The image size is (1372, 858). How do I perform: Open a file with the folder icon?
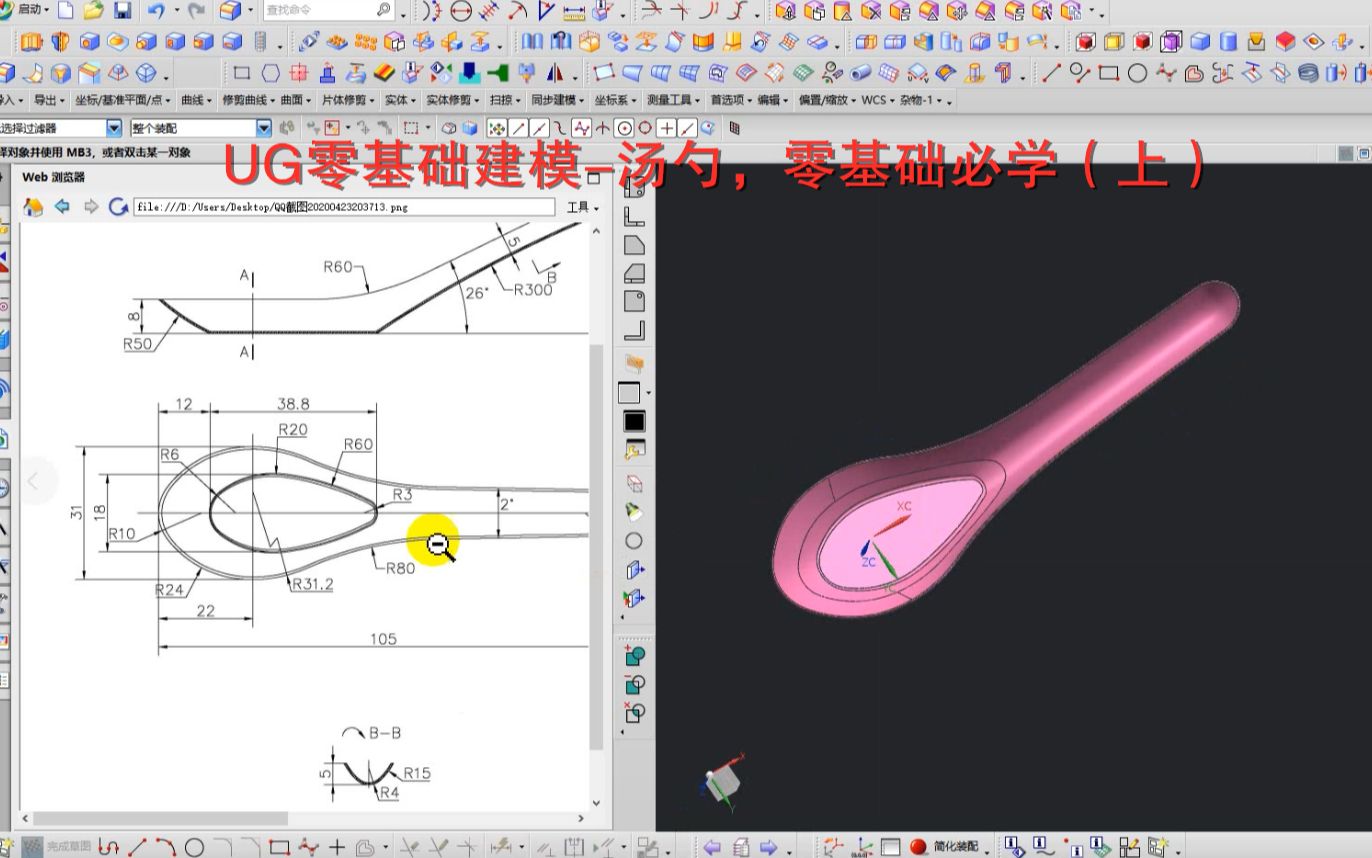click(x=93, y=11)
